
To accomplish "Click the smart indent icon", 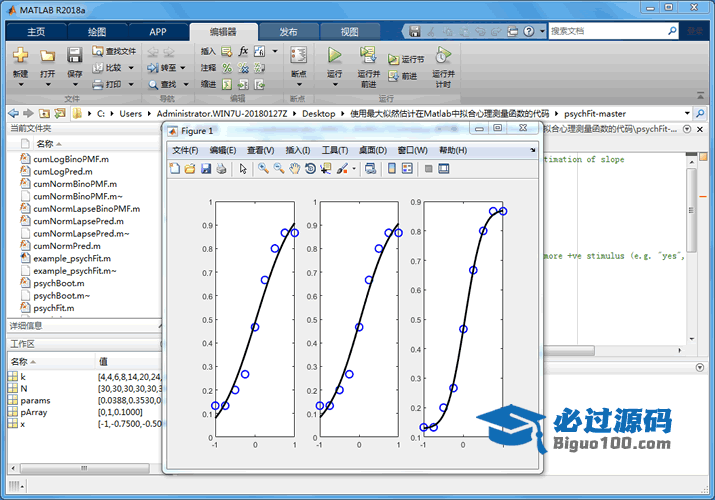I will coord(227,84).
